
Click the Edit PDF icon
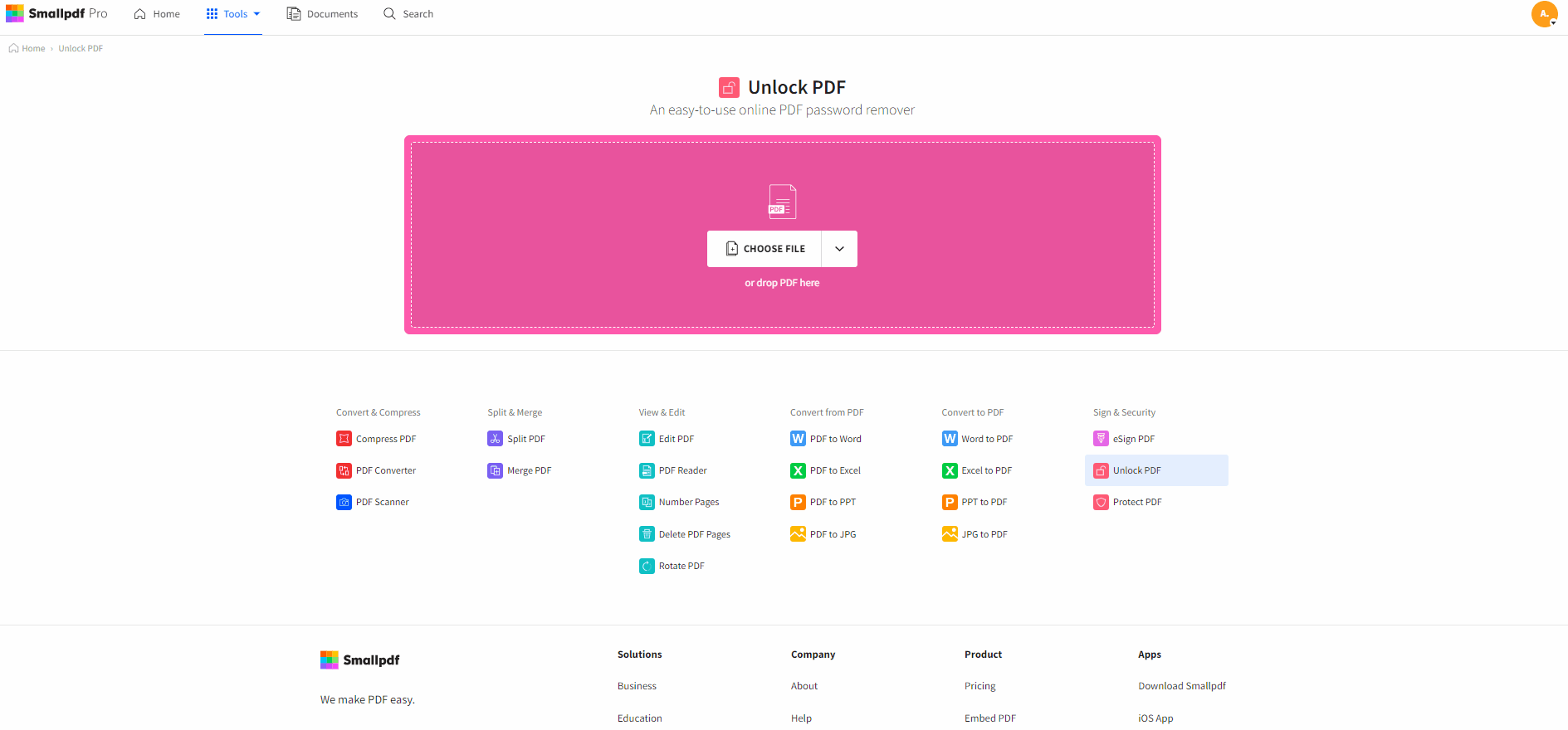[647, 439]
